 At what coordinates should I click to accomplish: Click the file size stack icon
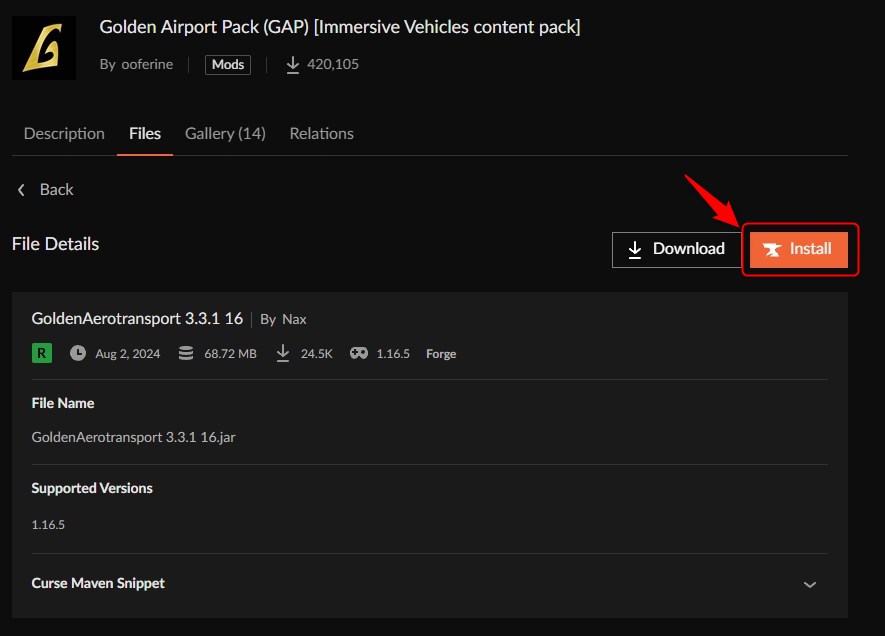(x=186, y=353)
